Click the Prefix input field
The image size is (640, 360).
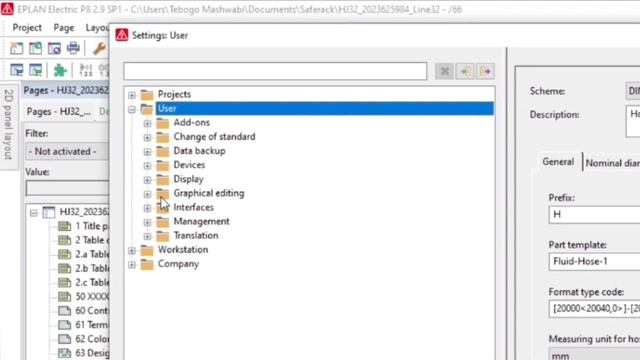pyautogui.click(x=594, y=214)
